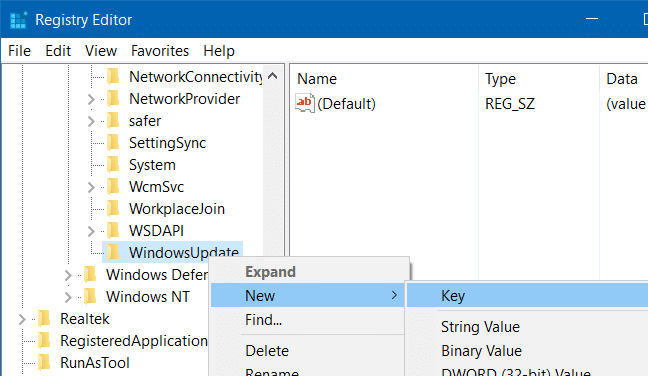The width and height of the screenshot is (648, 376).
Task: Click the safer folder icon
Action: tap(113, 121)
